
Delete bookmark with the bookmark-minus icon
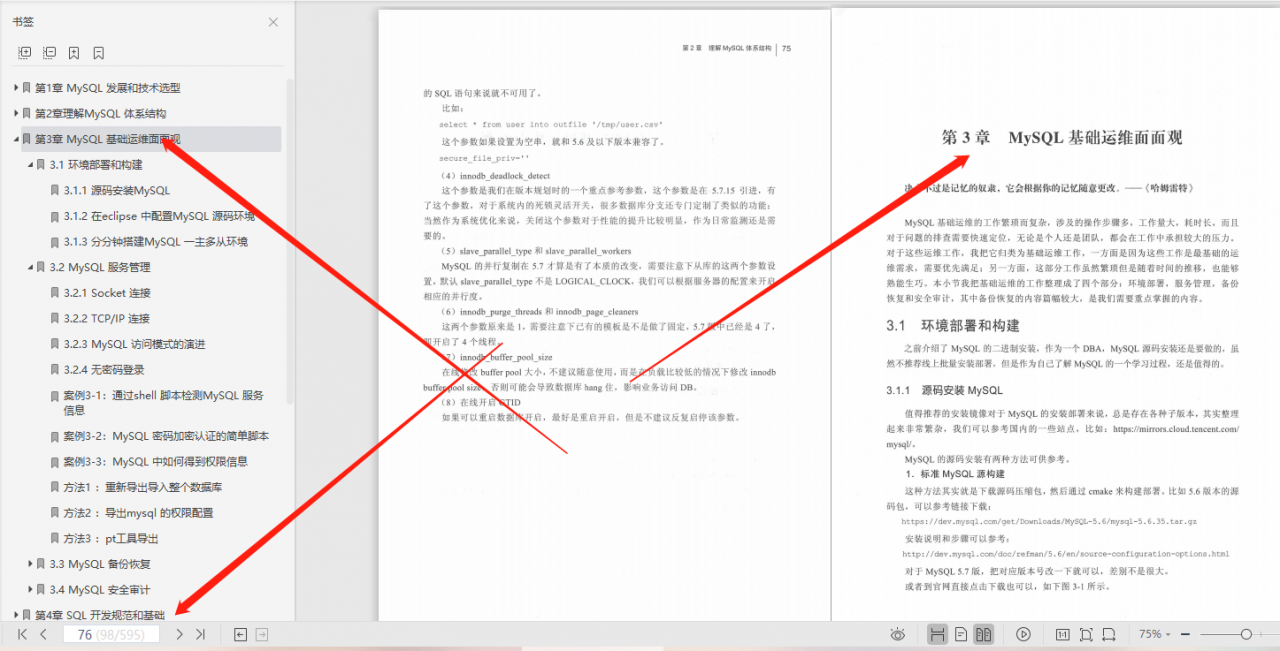[x=98, y=53]
